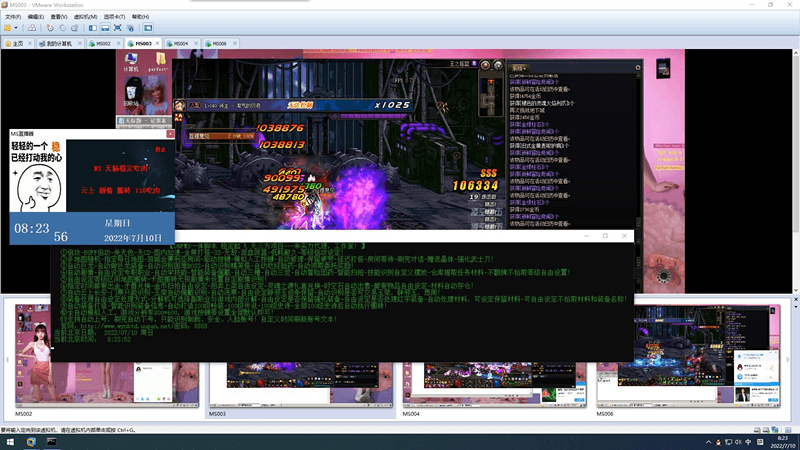Click the network tray icon
The height and width of the screenshot is (450, 800).
coord(728,442)
